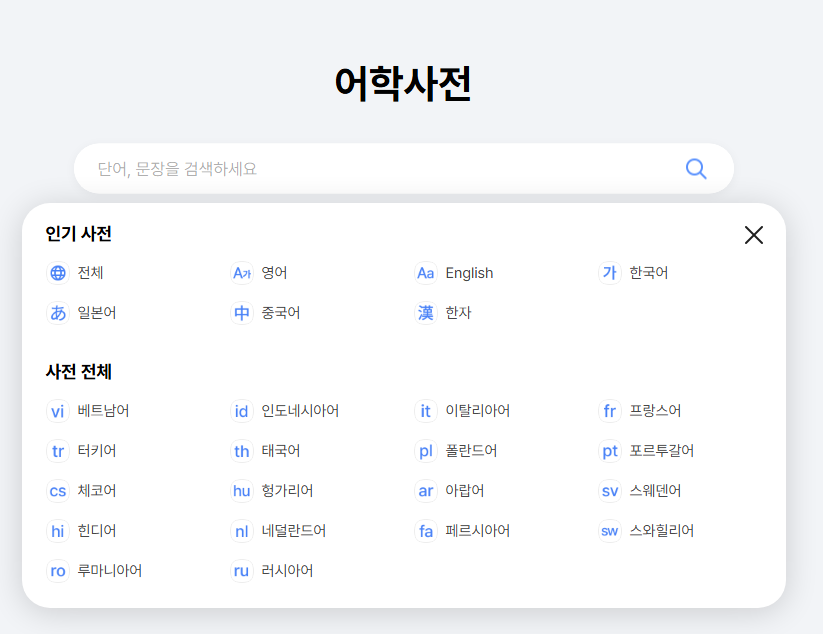Click the hi language icon
The width and height of the screenshot is (823, 634).
(58, 531)
